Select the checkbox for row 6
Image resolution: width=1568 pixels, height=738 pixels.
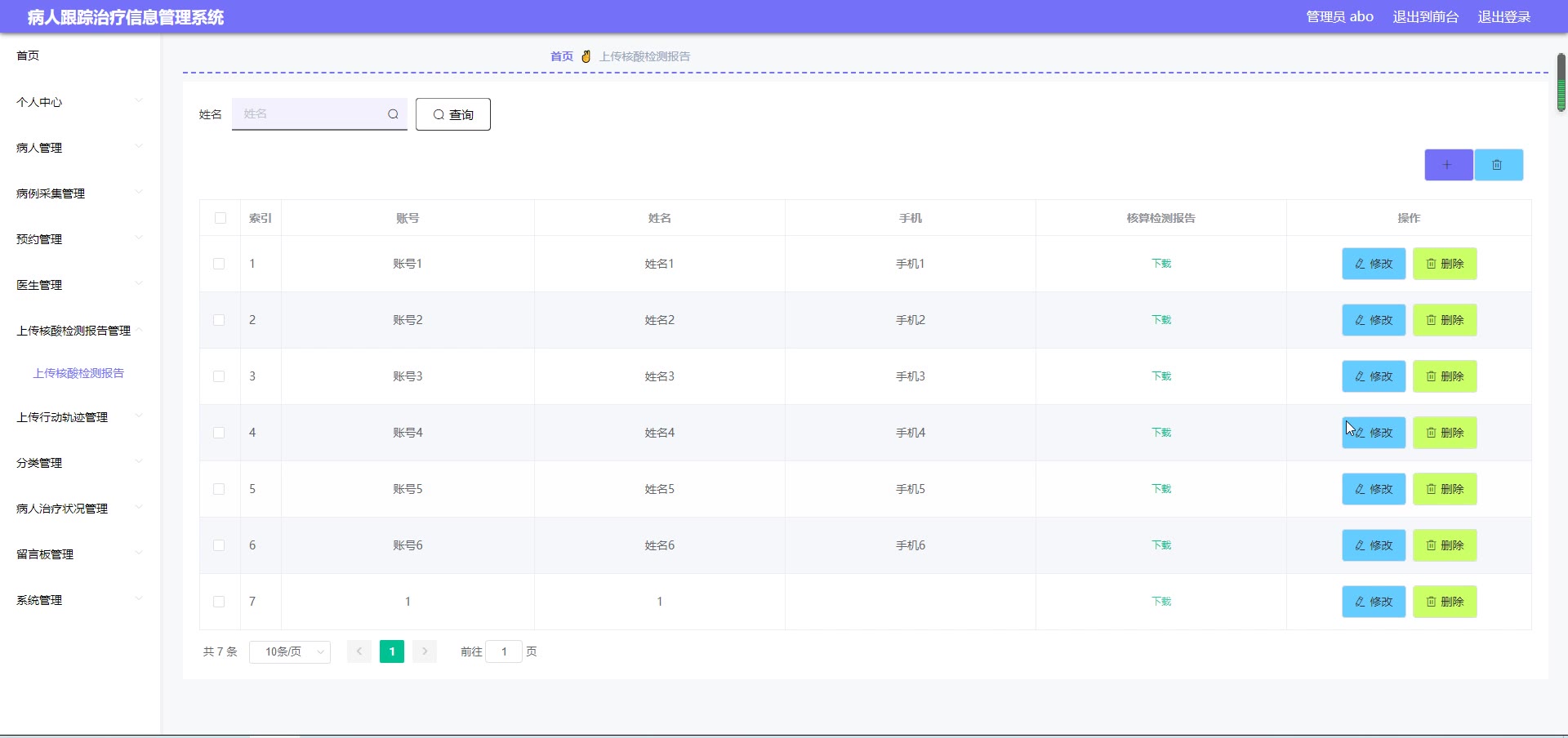click(x=219, y=545)
